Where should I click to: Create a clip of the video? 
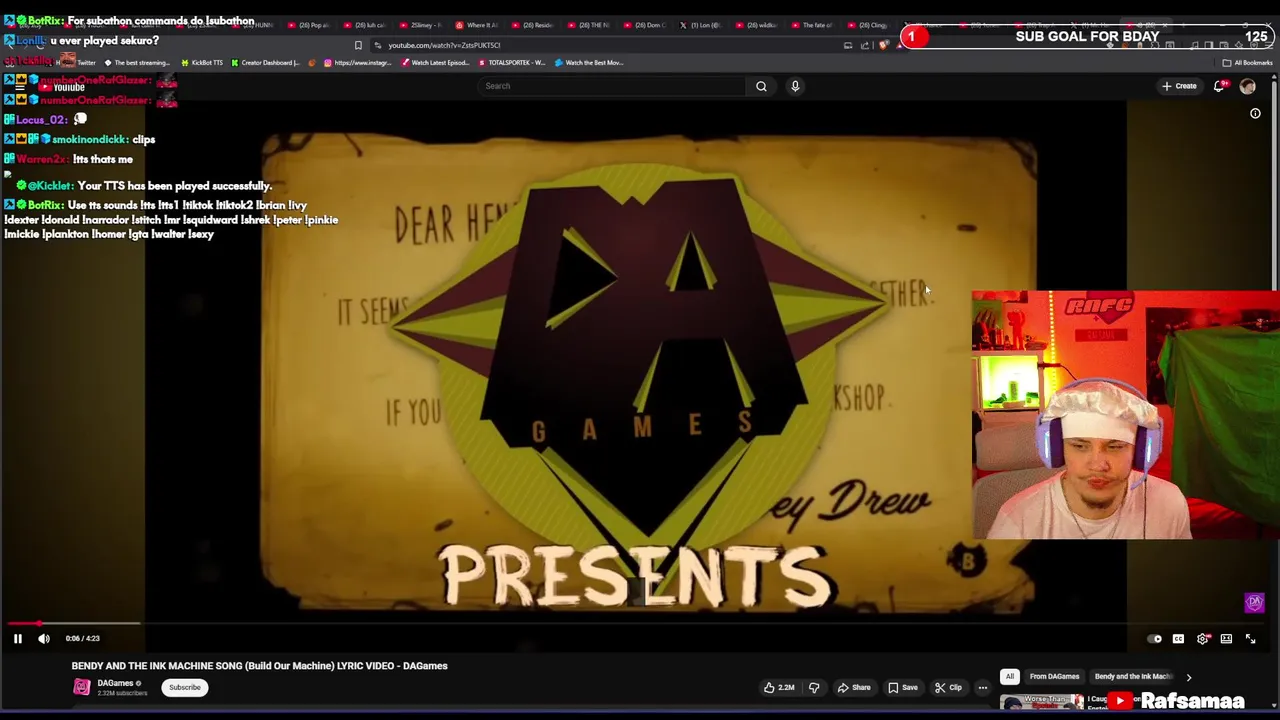click(x=948, y=687)
